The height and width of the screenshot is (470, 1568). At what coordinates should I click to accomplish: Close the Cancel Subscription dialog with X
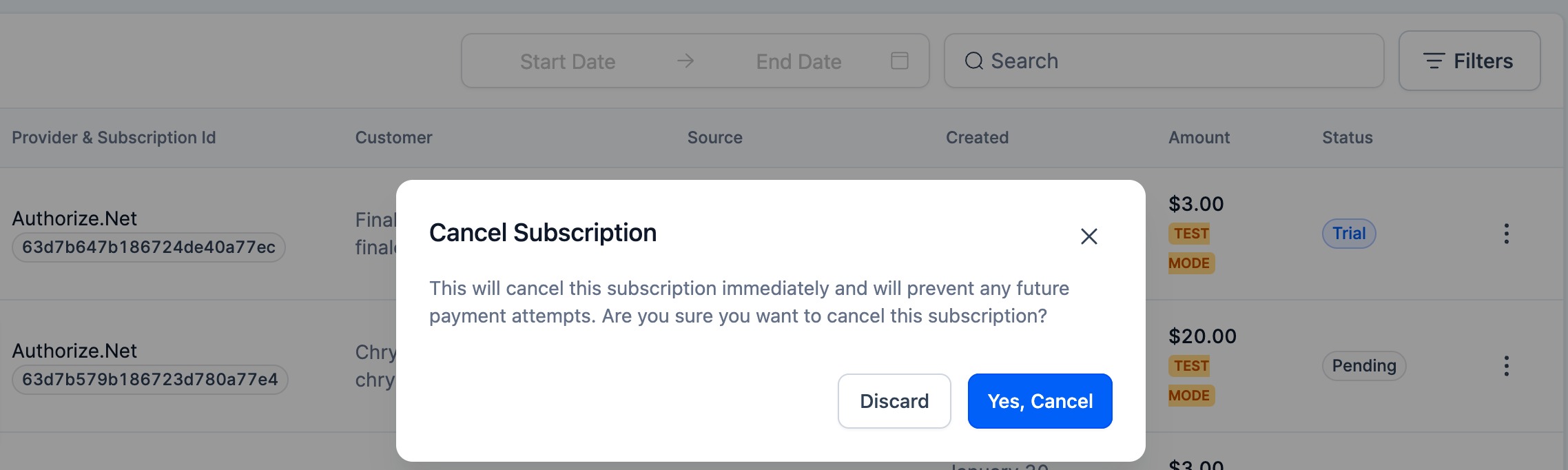pyautogui.click(x=1089, y=236)
